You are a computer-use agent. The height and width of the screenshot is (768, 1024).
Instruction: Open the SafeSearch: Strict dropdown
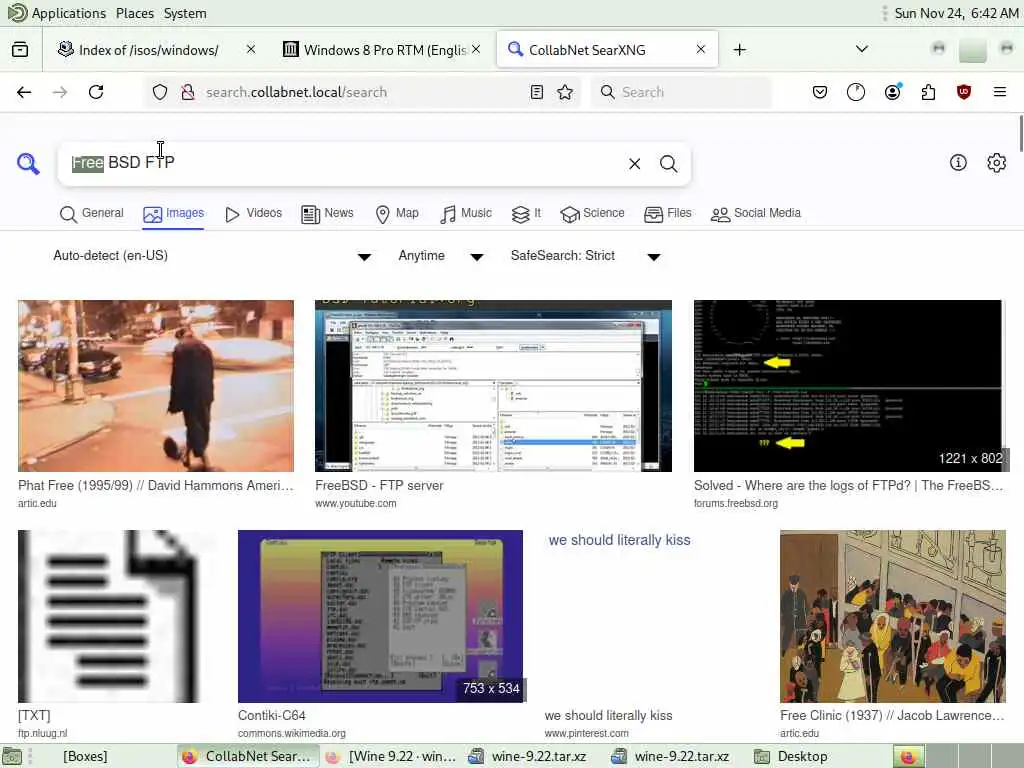coord(585,256)
